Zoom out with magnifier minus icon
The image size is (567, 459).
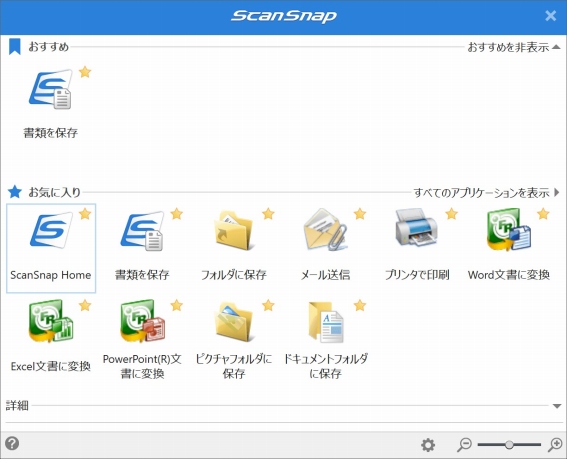click(464, 445)
